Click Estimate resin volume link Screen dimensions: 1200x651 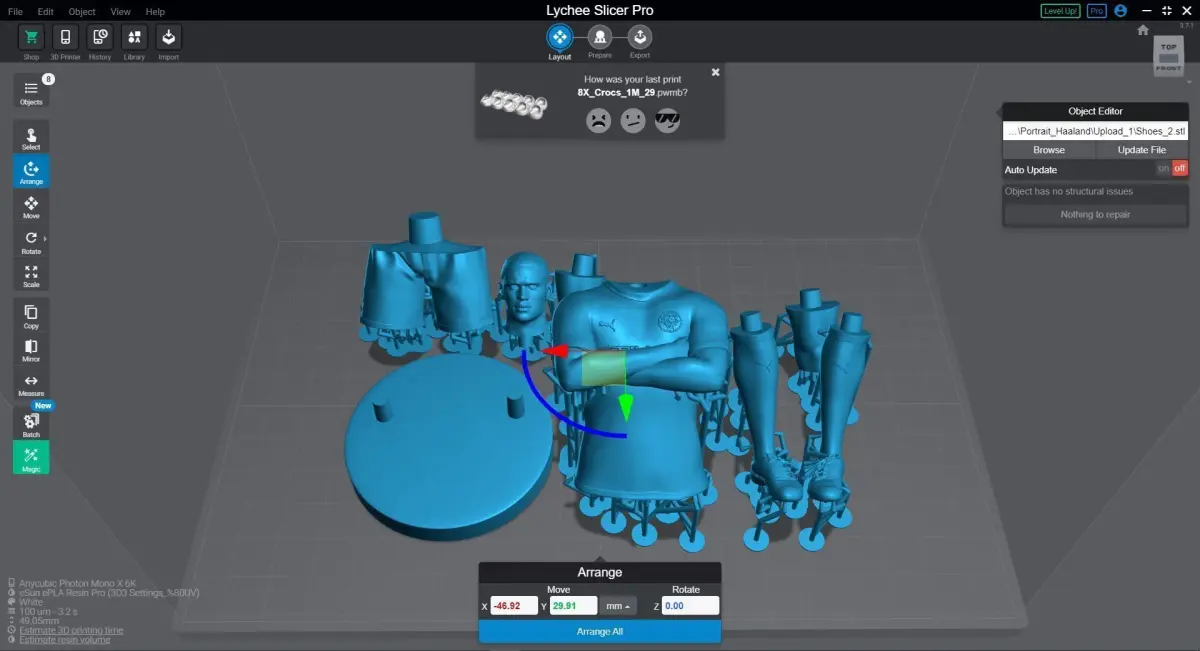click(65, 640)
